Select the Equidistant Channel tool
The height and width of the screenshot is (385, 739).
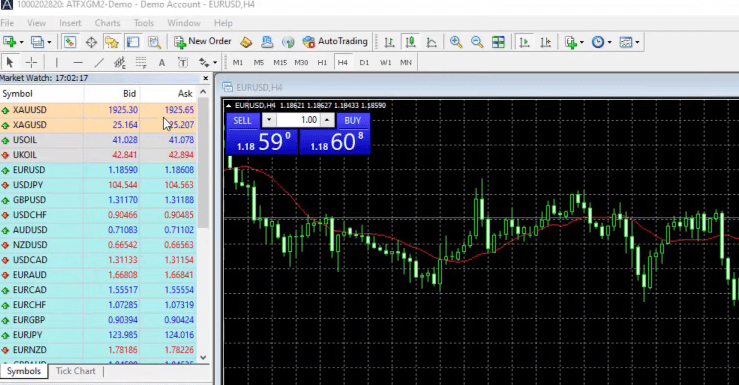coord(120,62)
